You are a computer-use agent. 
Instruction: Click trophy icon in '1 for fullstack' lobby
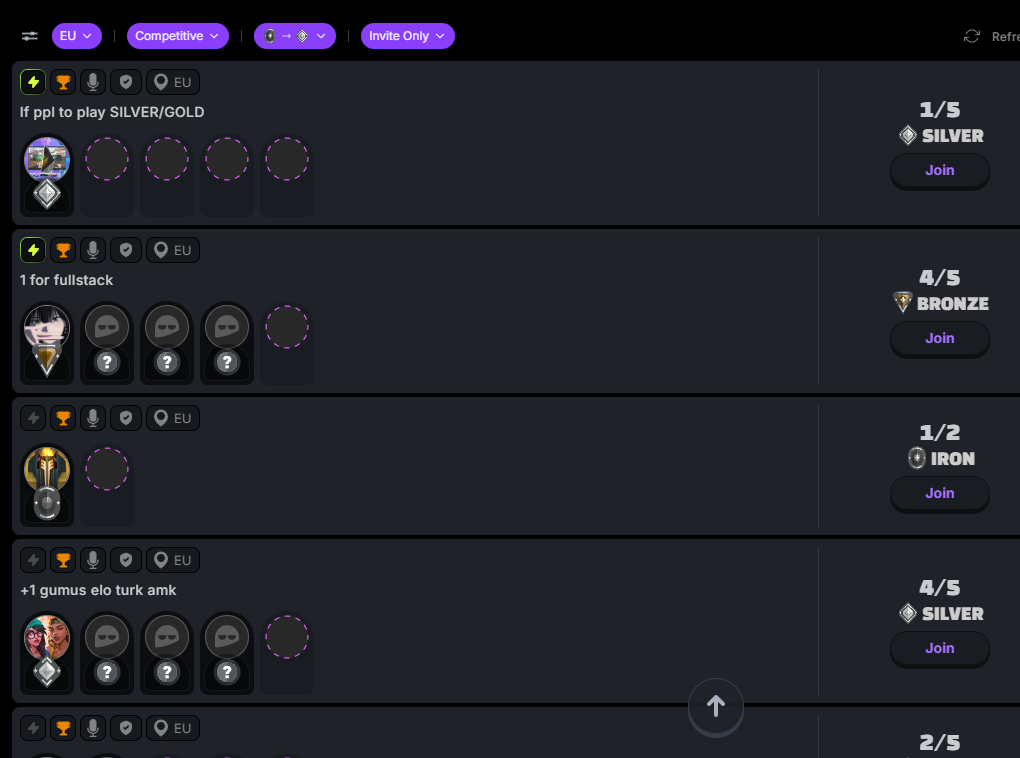[x=63, y=250]
